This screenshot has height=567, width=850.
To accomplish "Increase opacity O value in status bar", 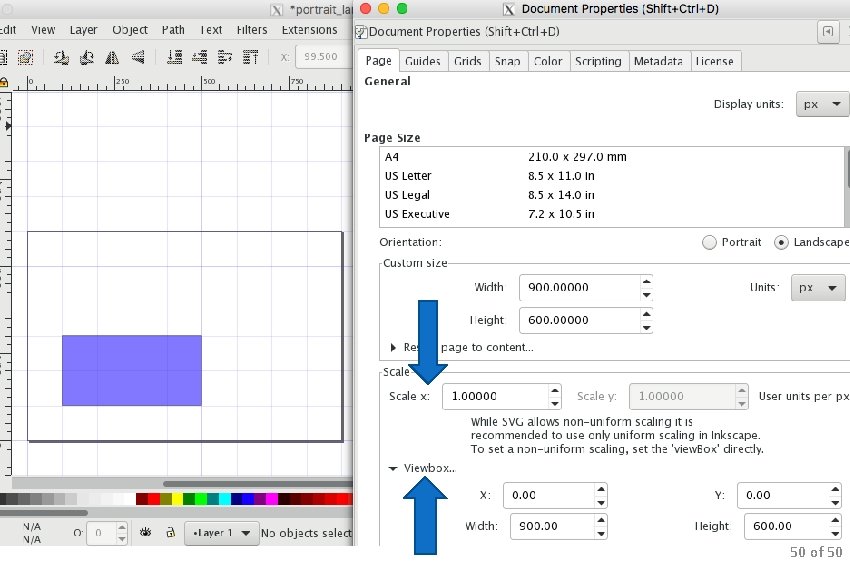I will (121, 527).
